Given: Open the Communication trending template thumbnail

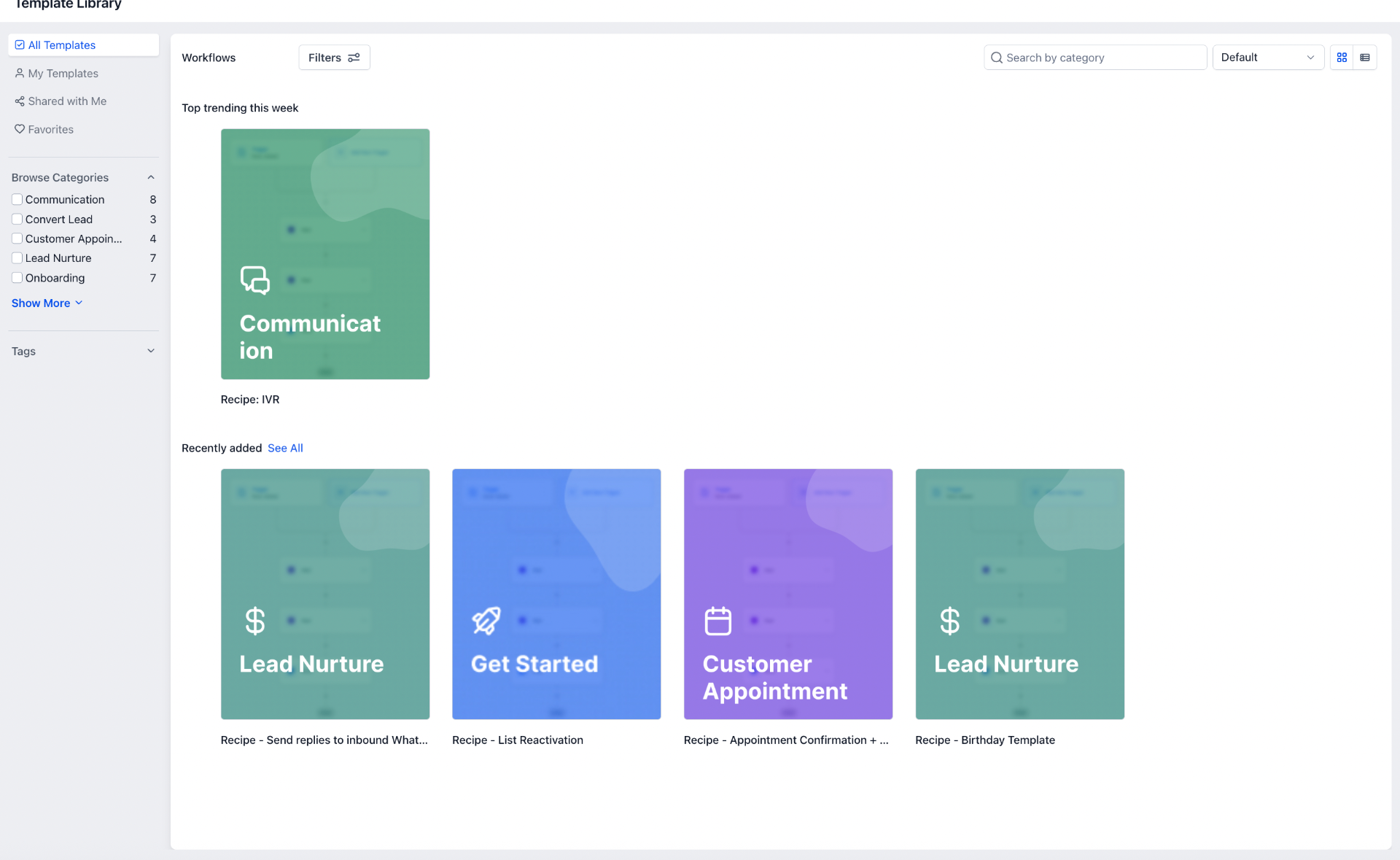Looking at the screenshot, I should coord(325,254).
